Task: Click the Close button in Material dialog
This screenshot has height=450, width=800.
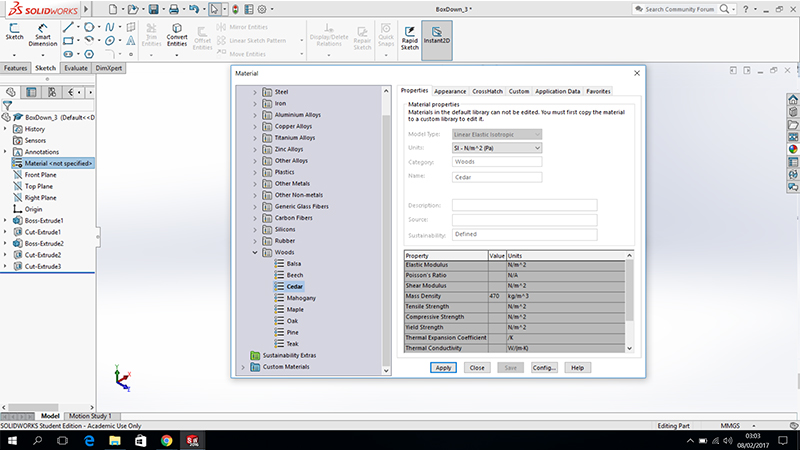Action: coord(477,368)
